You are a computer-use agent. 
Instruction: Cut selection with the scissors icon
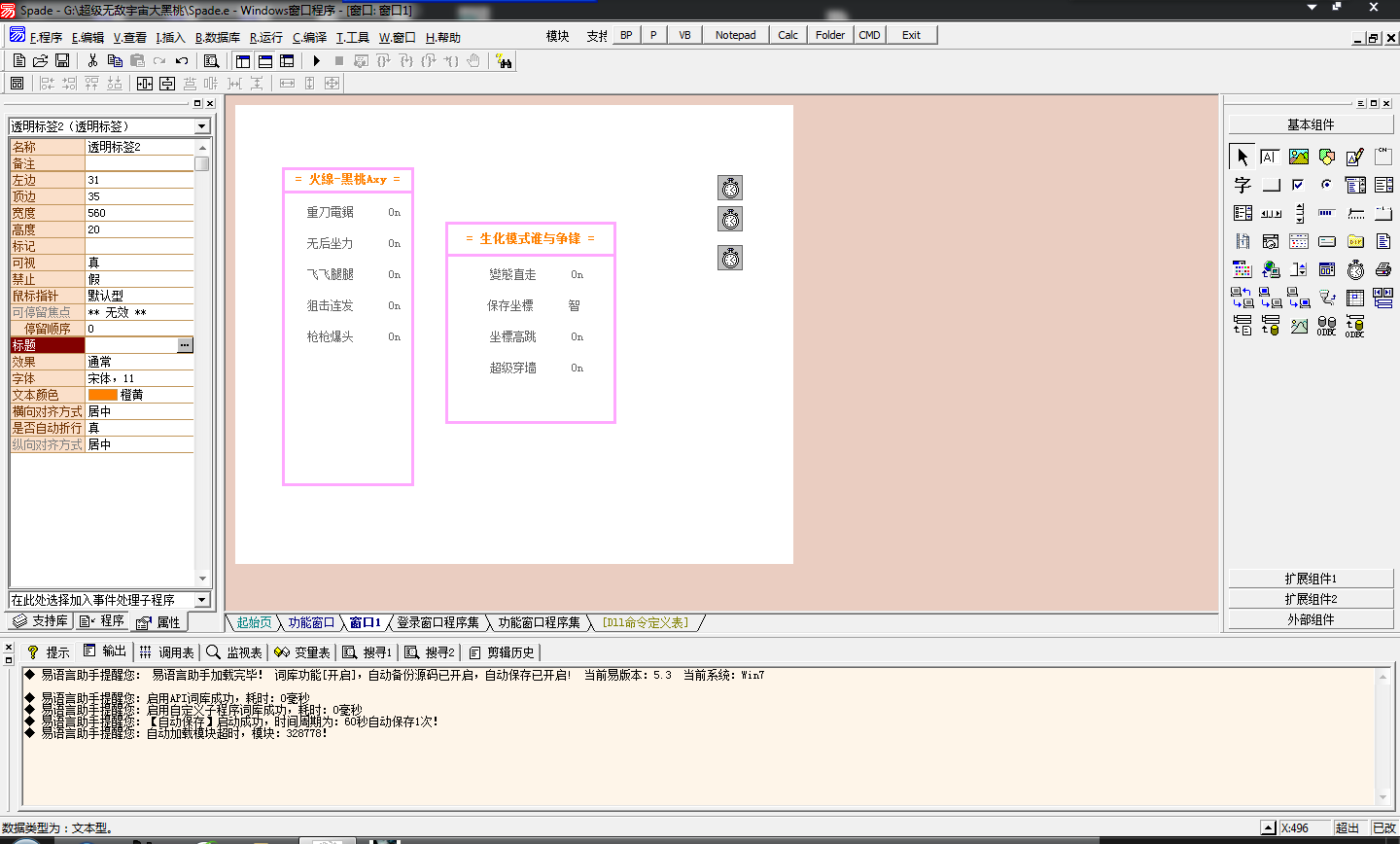[x=92, y=60]
